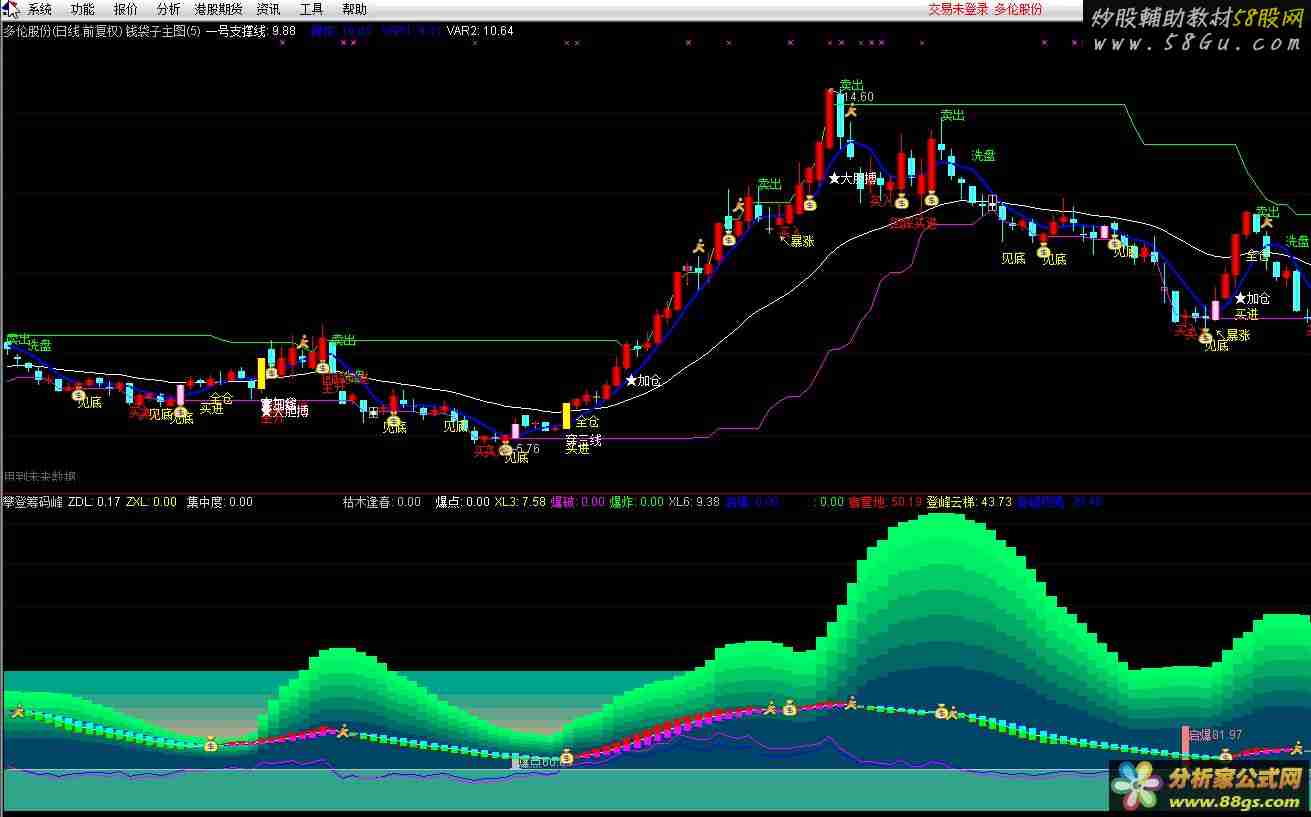Click the red 多伦股份 stock name in title bar
The width and height of the screenshot is (1311, 817).
coord(1018,9)
